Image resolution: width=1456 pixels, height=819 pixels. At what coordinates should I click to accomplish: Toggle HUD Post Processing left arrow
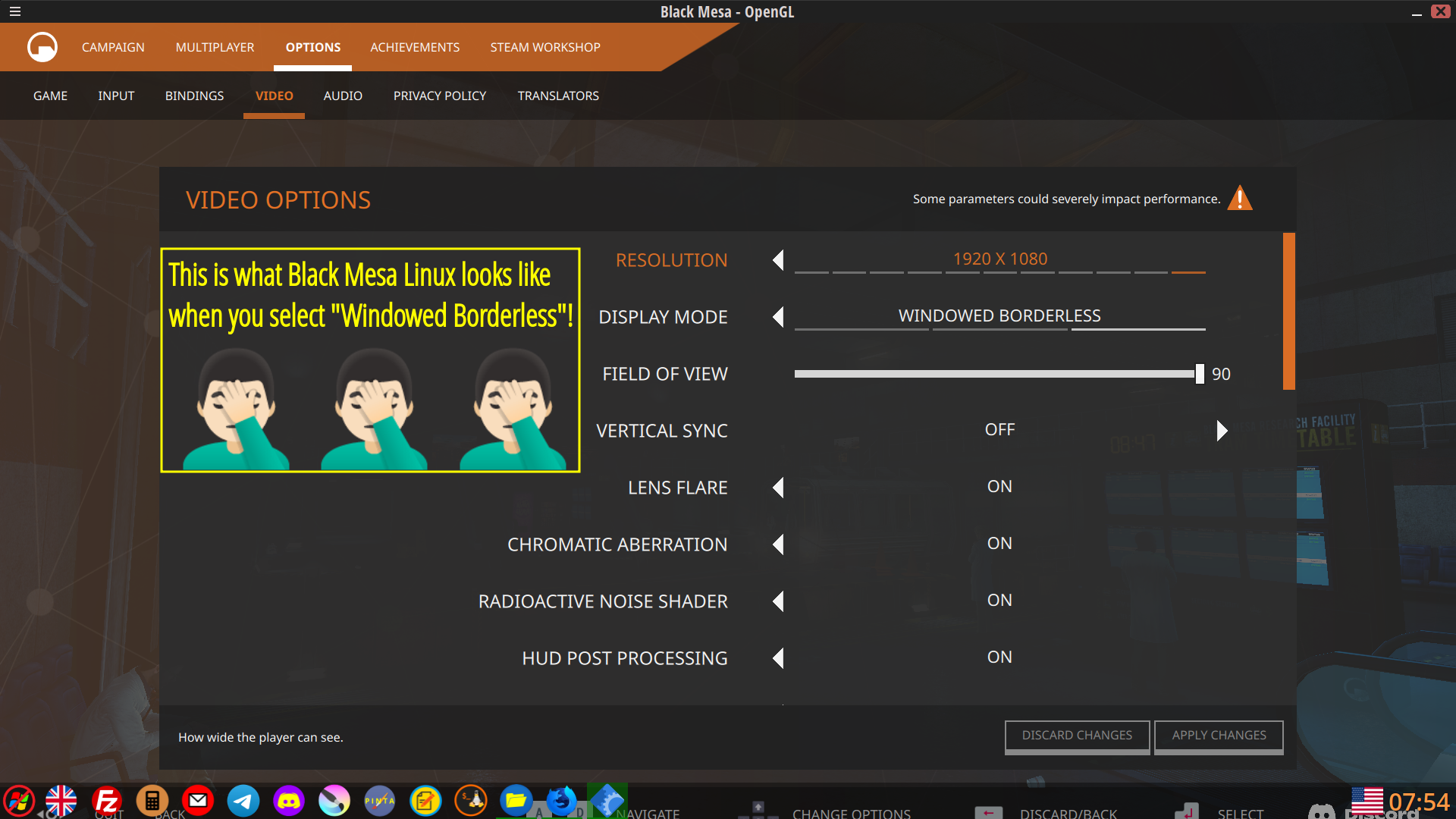pyautogui.click(x=778, y=658)
